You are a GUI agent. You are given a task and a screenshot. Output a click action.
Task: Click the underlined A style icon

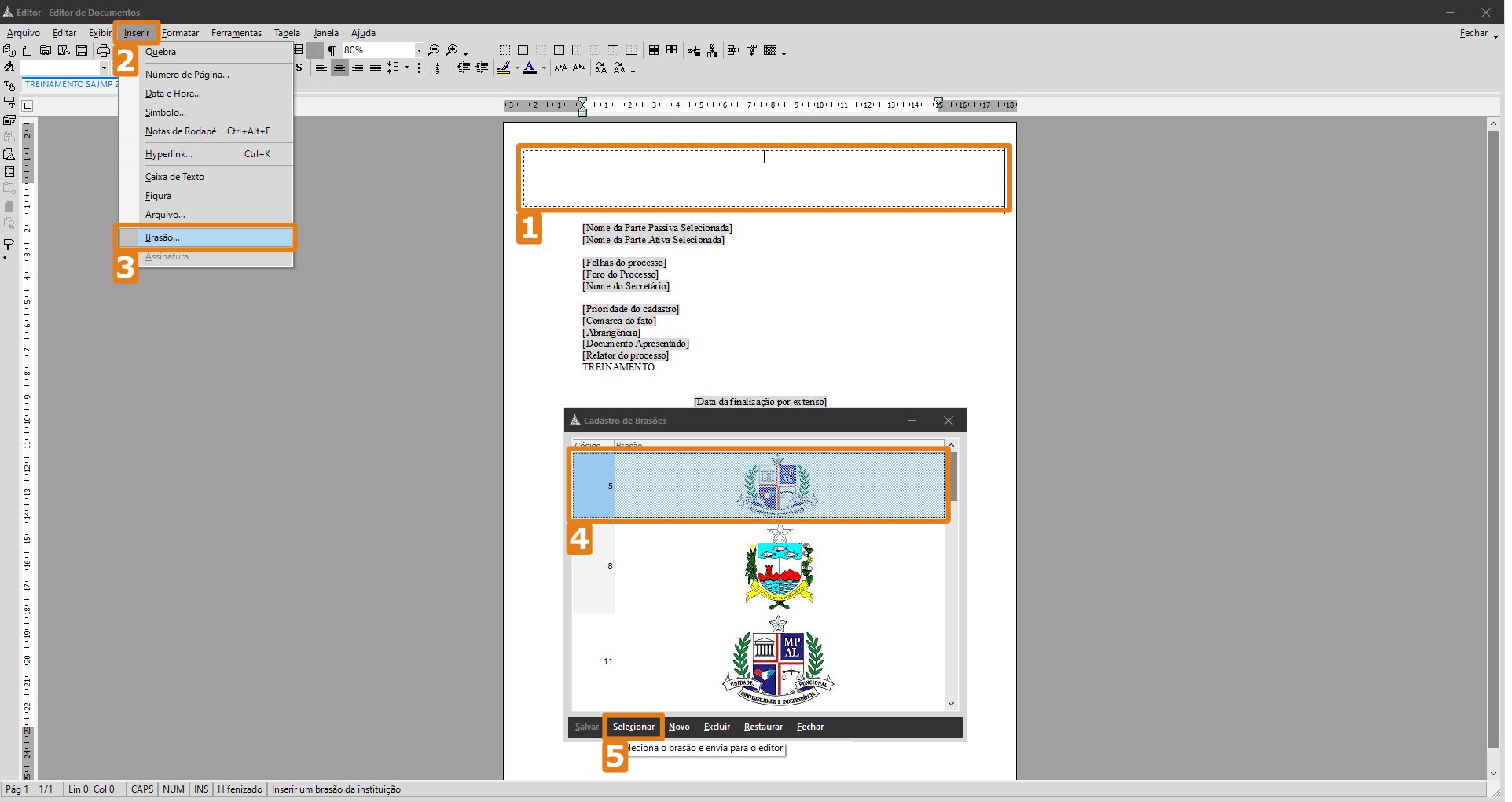pyautogui.click(x=9, y=68)
